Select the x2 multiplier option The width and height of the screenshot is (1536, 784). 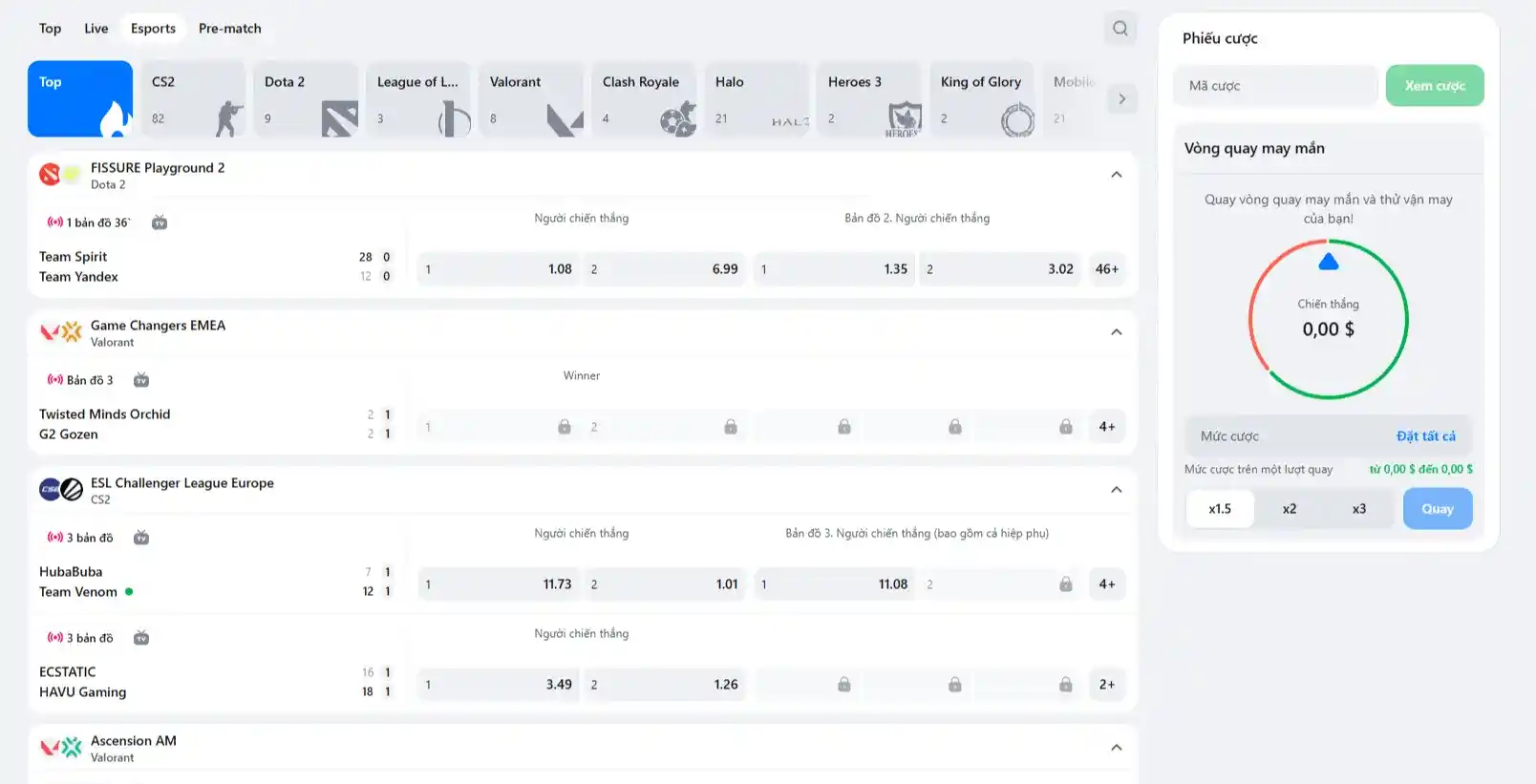click(x=1290, y=509)
